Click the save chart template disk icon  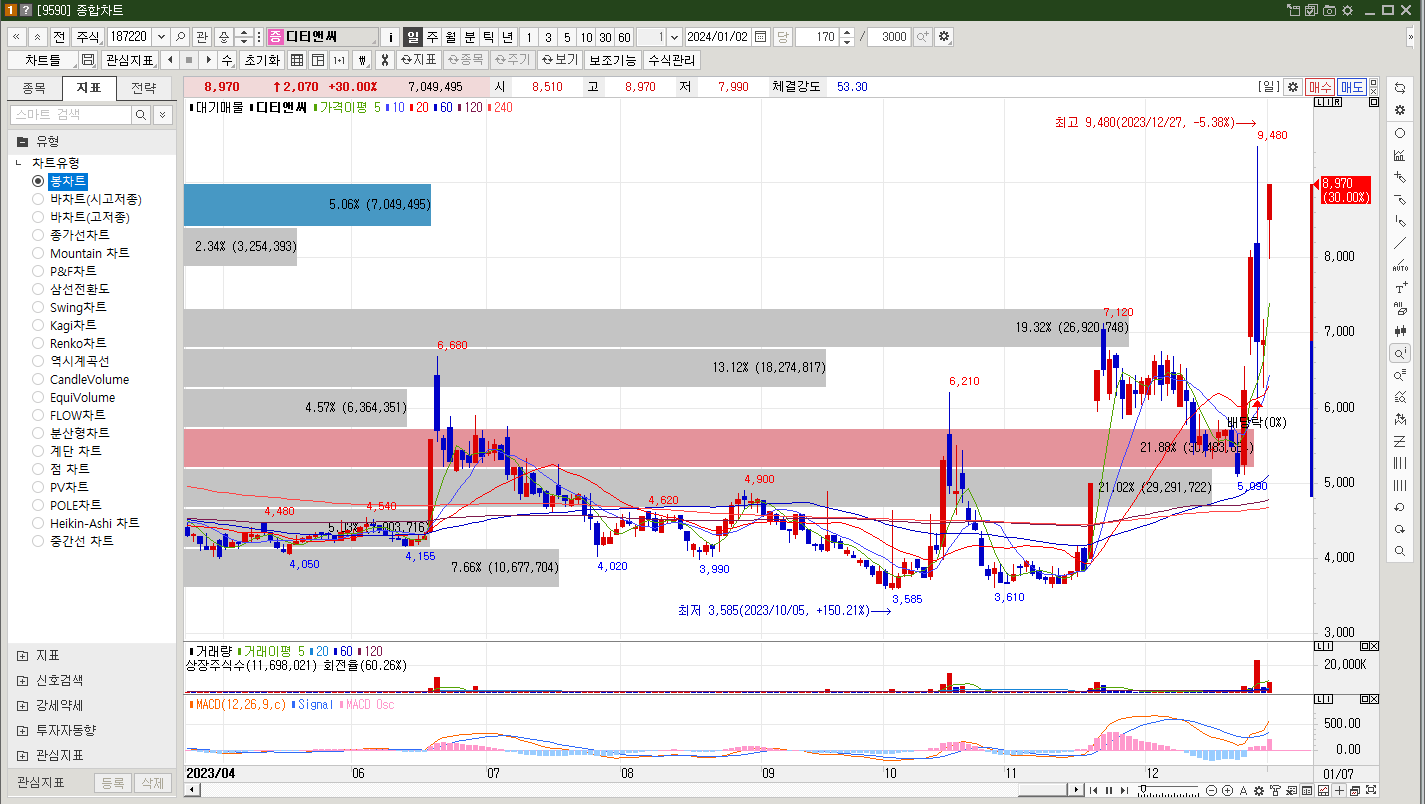point(88,60)
